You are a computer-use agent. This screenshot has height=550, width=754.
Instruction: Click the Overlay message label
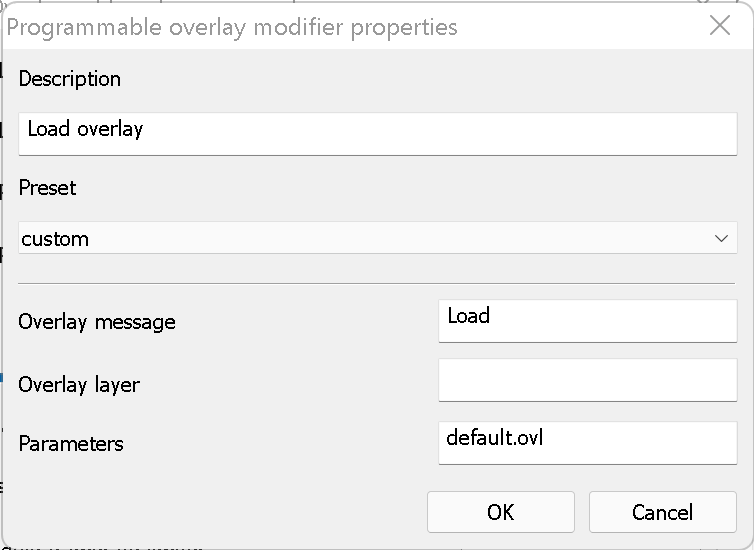point(96,322)
